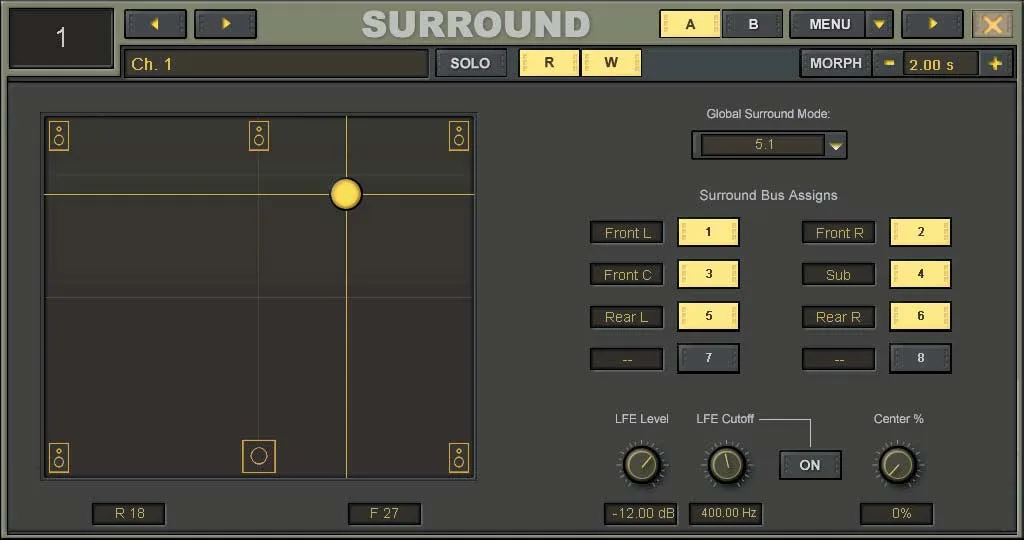This screenshot has height=540, width=1024.
Task: Toggle surround bus assign 6
Action: tap(920, 316)
